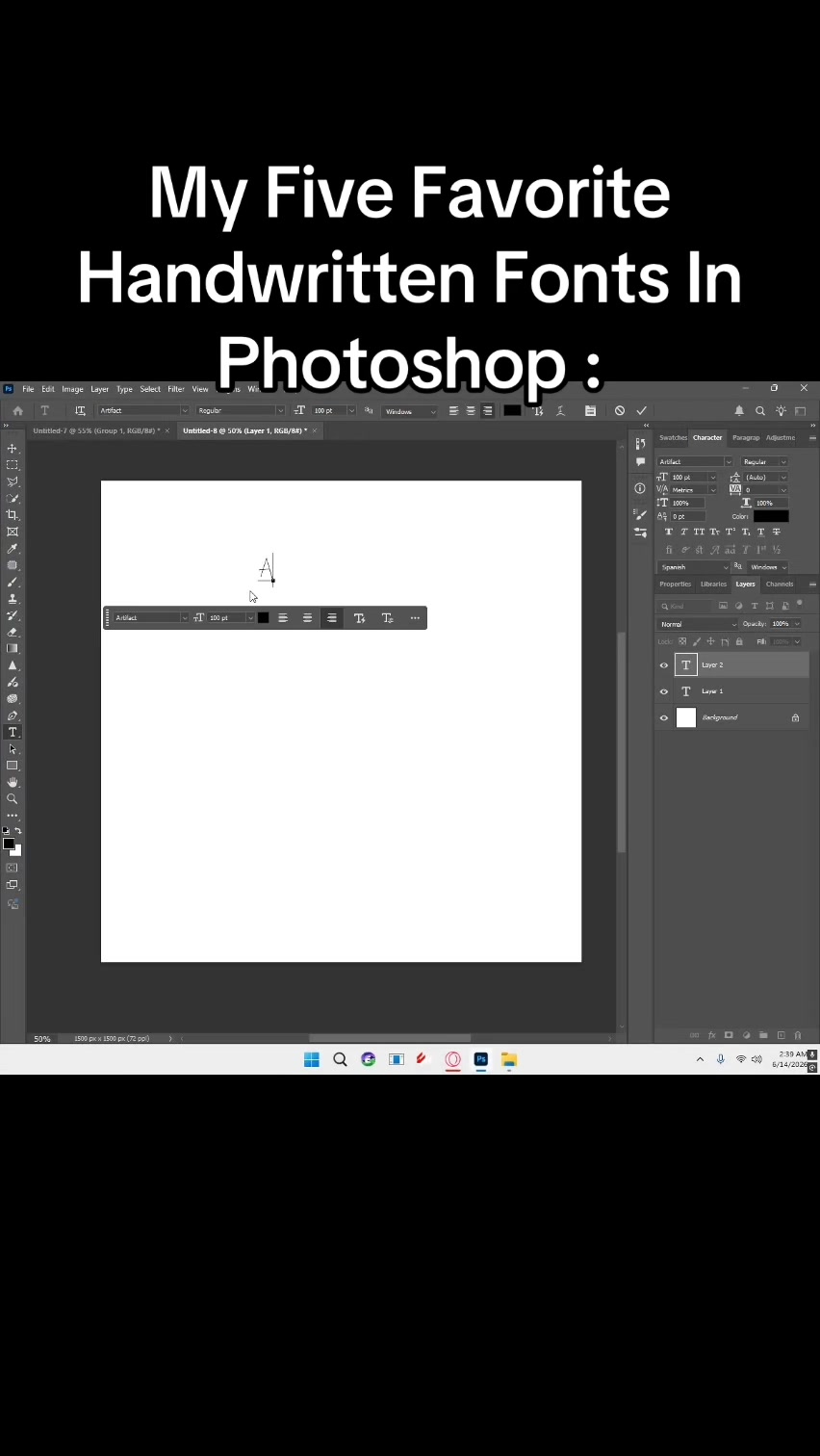
Task: Open the Filter menu
Action: pos(176,389)
